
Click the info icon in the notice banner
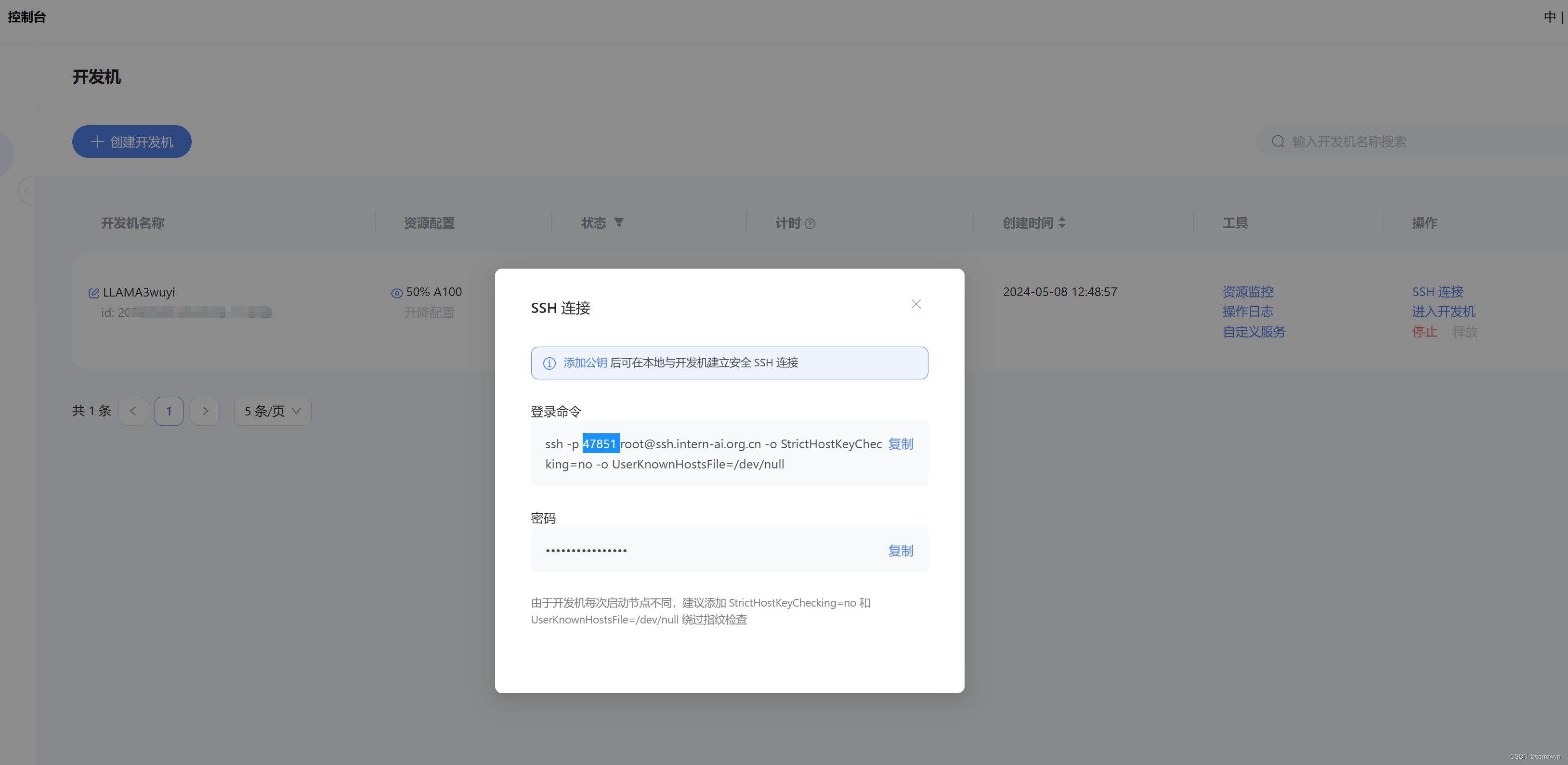pos(549,363)
